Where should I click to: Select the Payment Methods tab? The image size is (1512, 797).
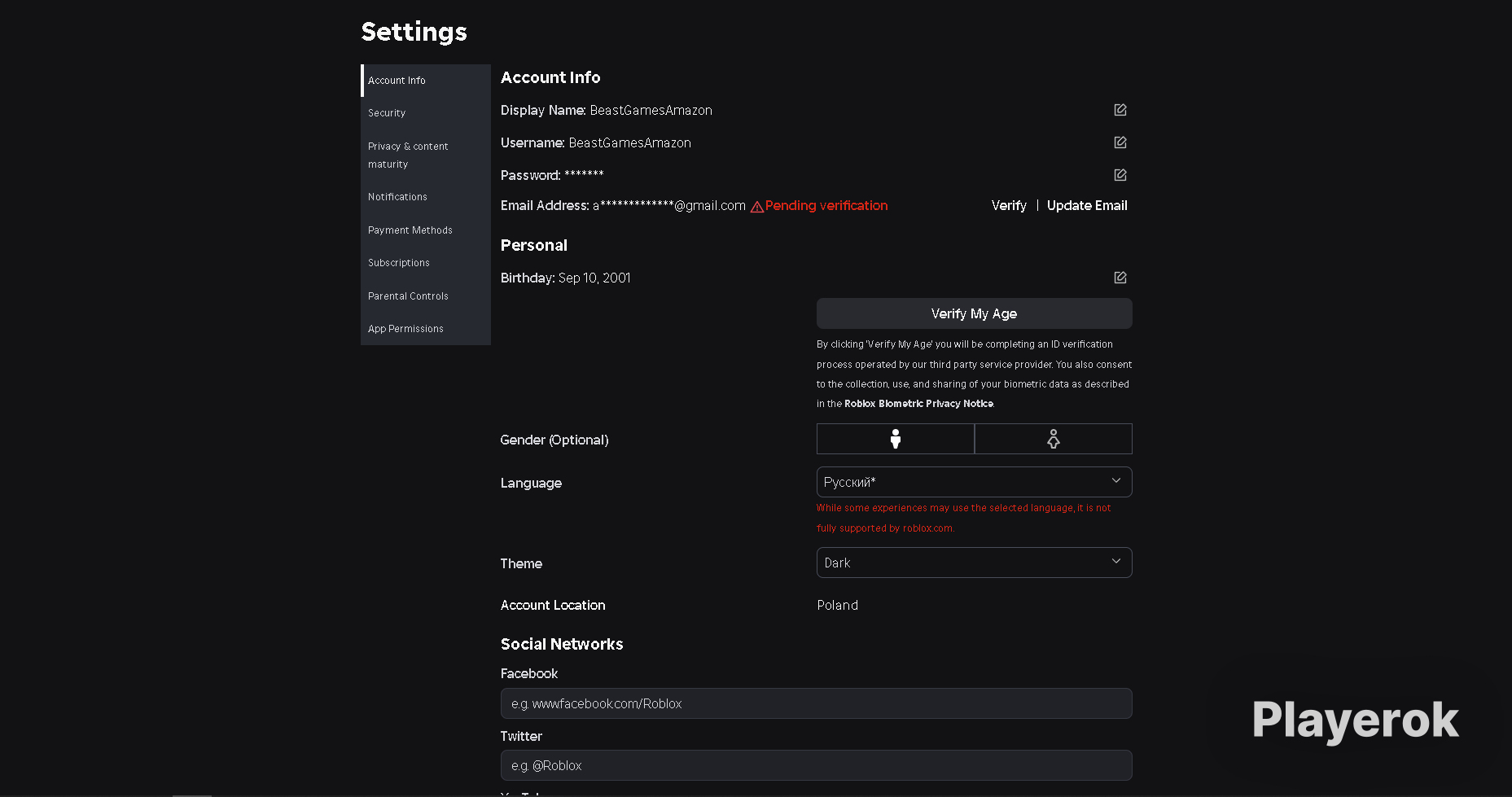click(426, 230)
